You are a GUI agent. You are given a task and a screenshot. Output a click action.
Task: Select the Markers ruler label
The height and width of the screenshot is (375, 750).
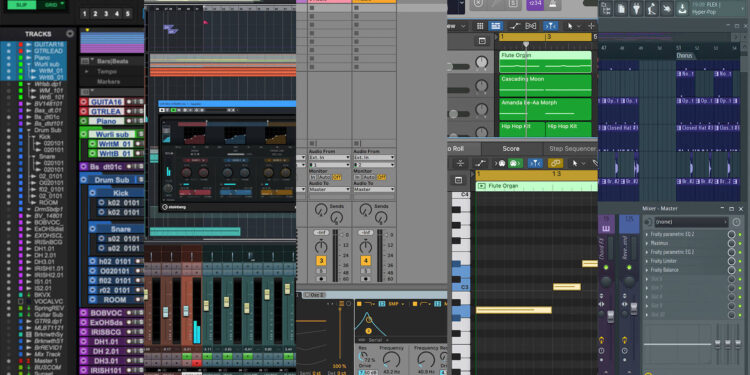(x=109, y=82)
